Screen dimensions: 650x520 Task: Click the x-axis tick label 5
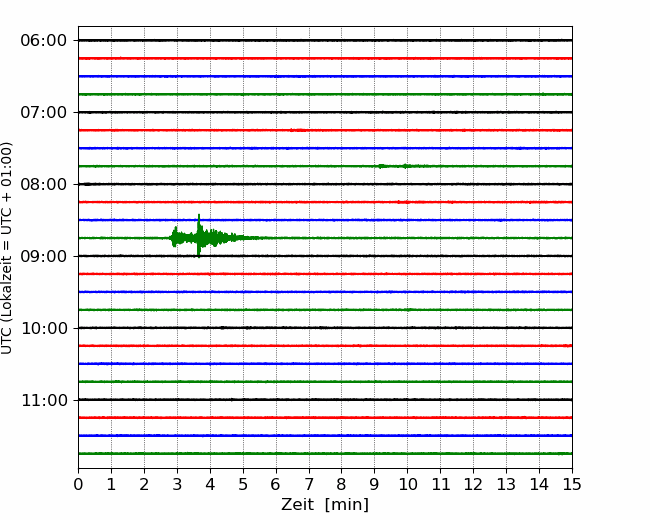coord(243,484)
